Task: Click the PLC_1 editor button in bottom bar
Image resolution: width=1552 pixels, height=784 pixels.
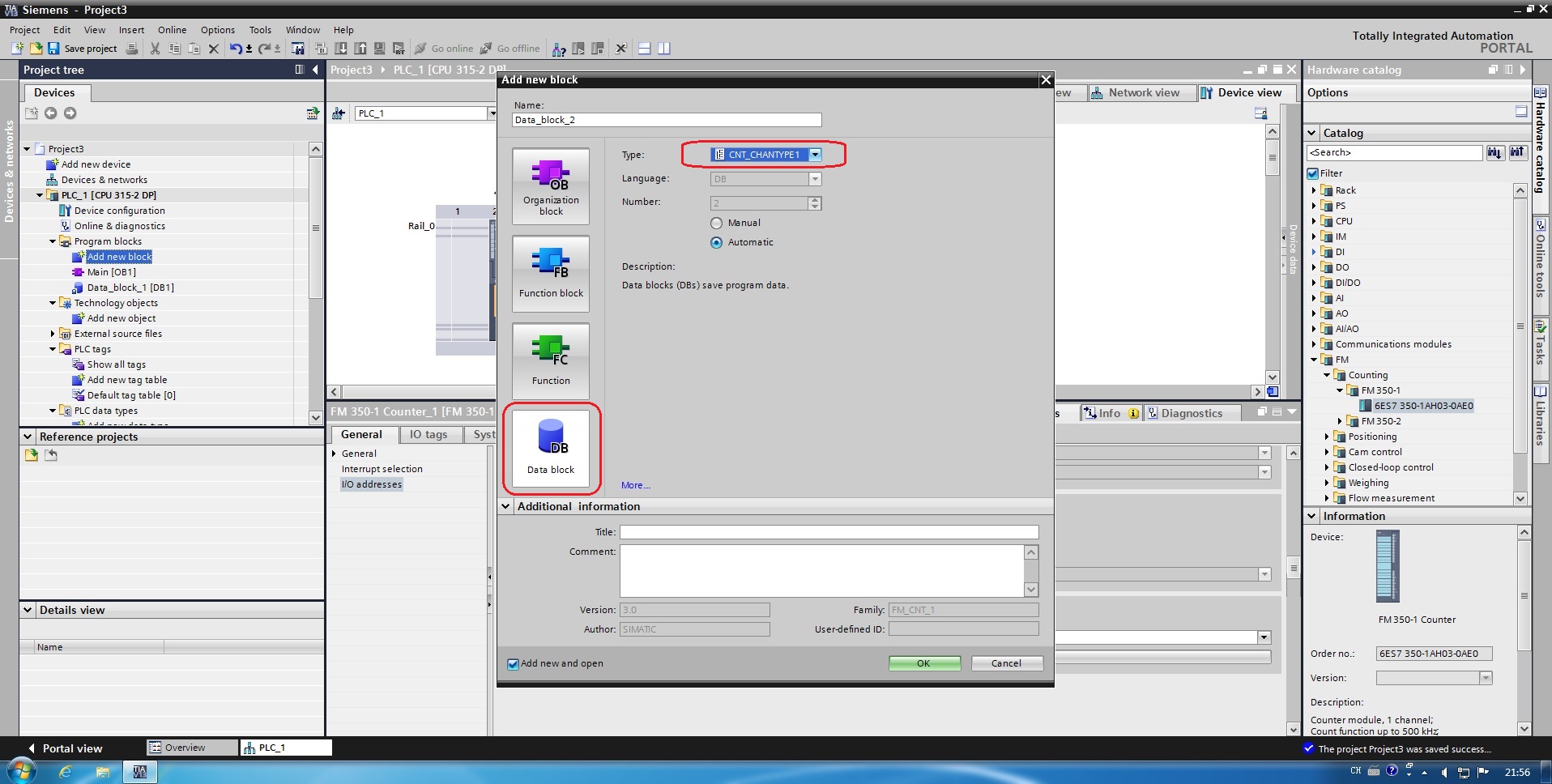Action: pos(286,748)
